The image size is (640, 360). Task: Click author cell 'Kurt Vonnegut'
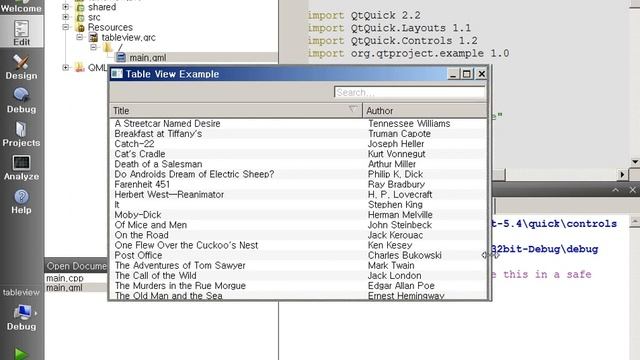click(396, 154)
